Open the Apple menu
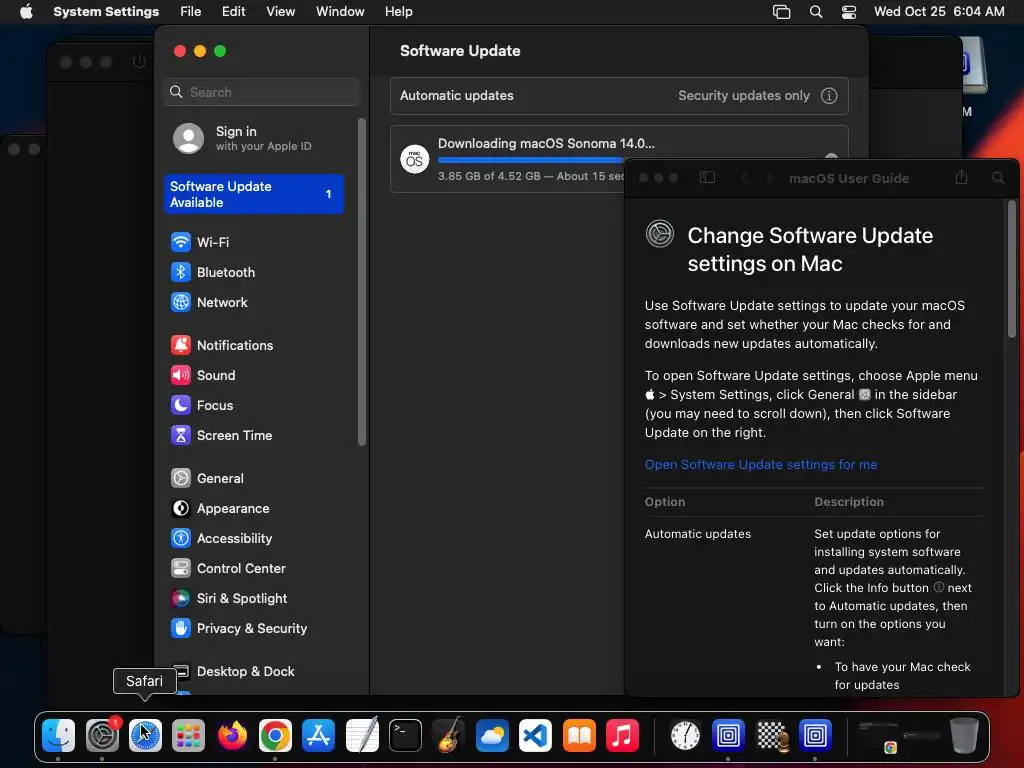This screenshot has height=768, width=1024. 26,12
